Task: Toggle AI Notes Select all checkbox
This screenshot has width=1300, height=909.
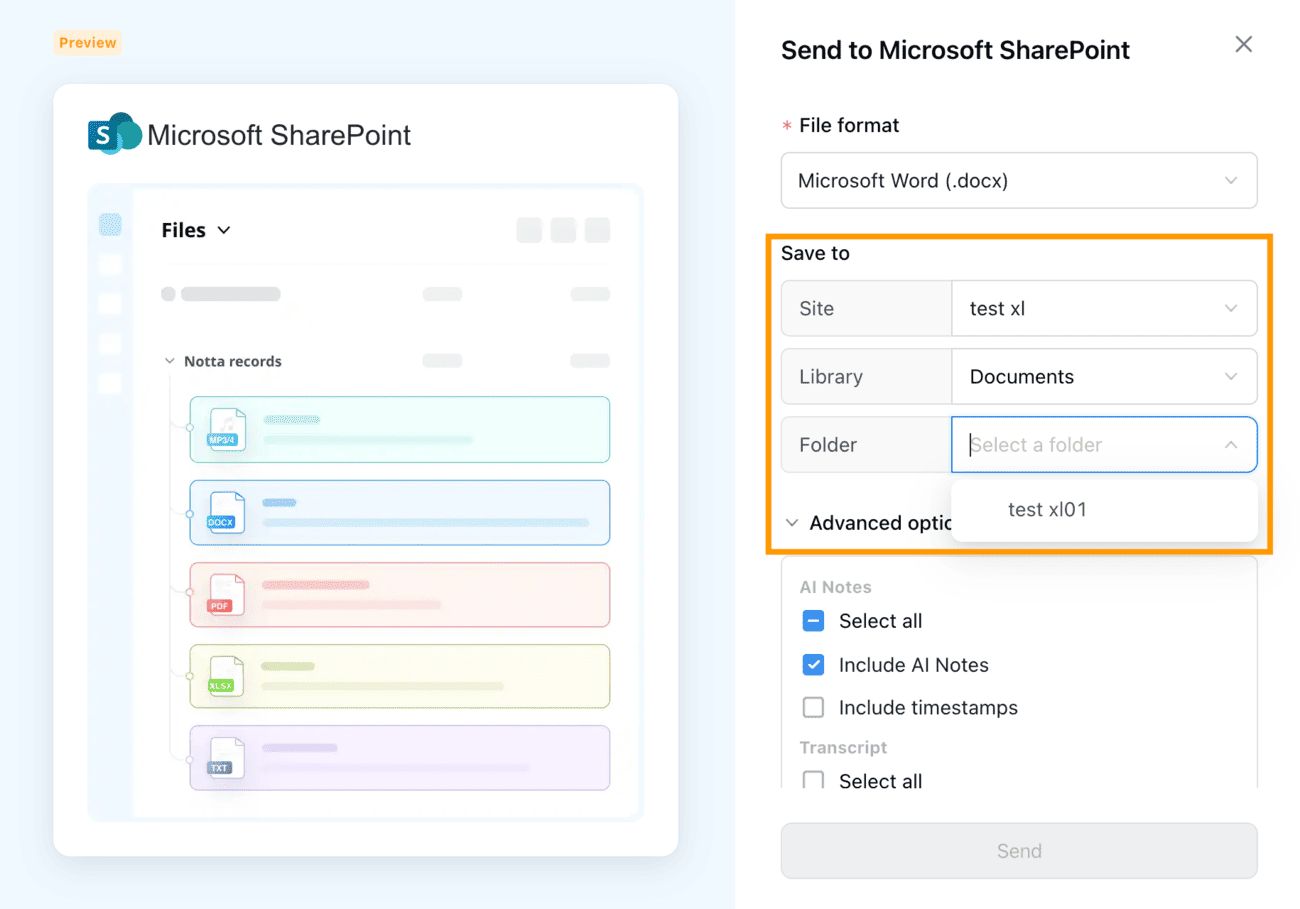Action: tap(813, 621)
